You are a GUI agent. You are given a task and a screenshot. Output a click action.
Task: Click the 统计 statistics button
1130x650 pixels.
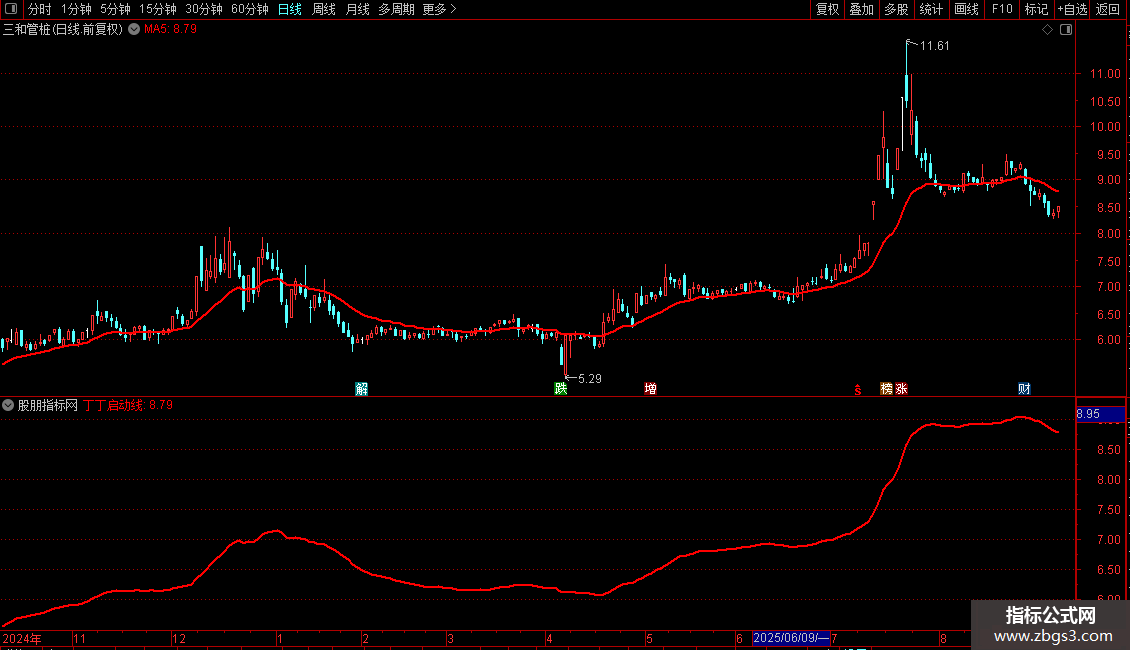(x=931, y=9)
